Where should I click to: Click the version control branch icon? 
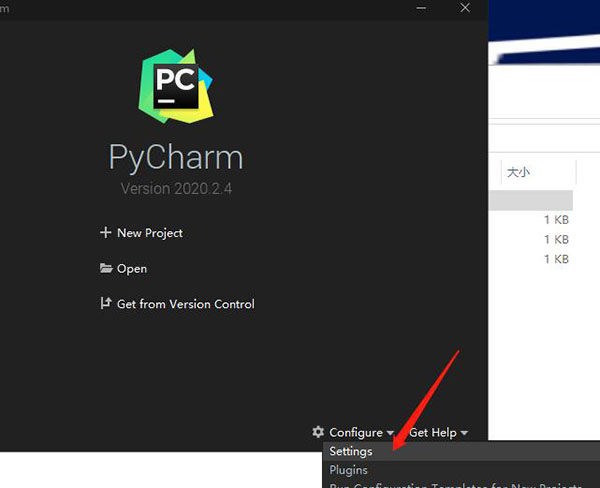(x=106, y=303)
